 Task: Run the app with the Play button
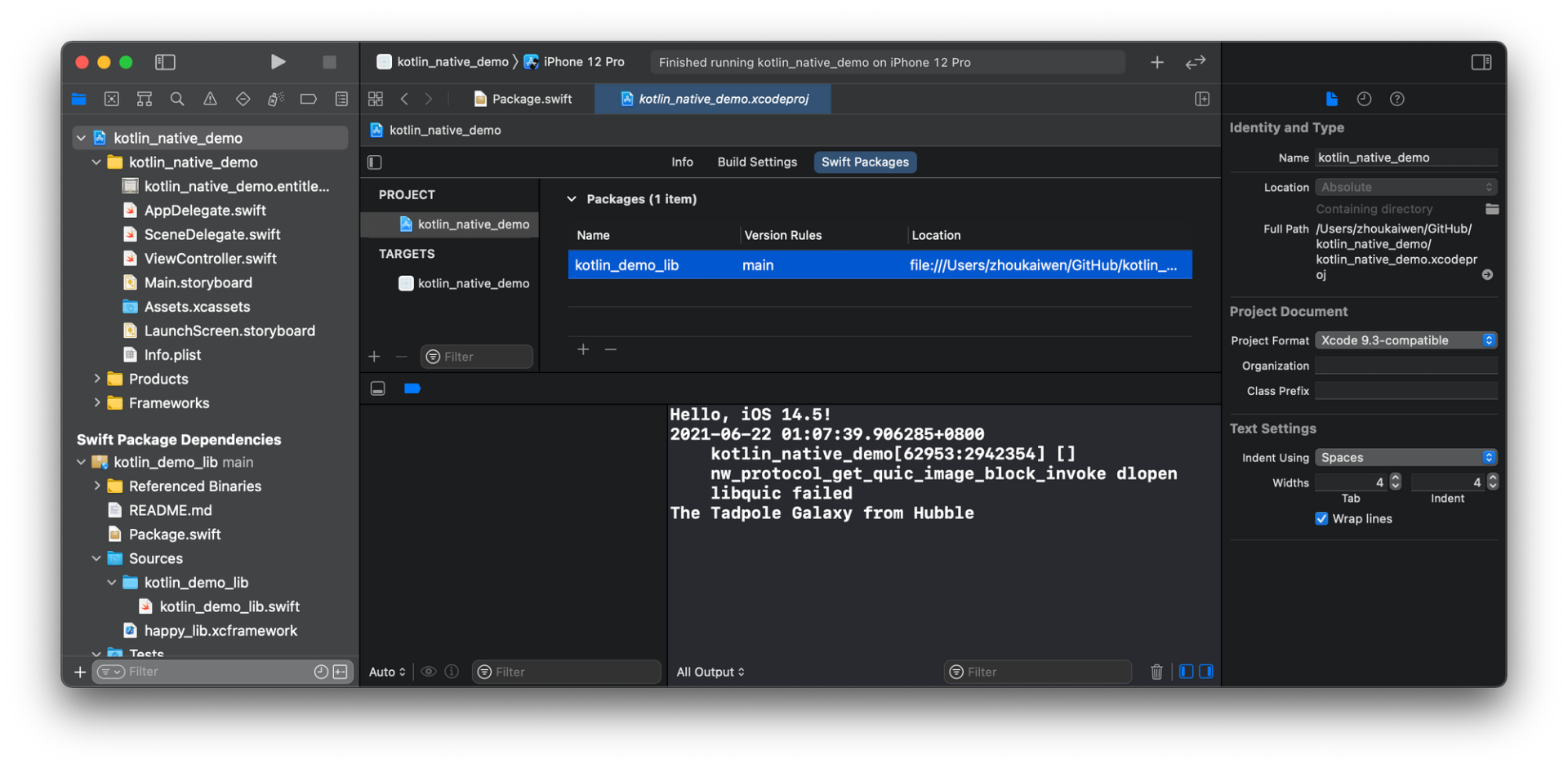[x=278, y=61]
